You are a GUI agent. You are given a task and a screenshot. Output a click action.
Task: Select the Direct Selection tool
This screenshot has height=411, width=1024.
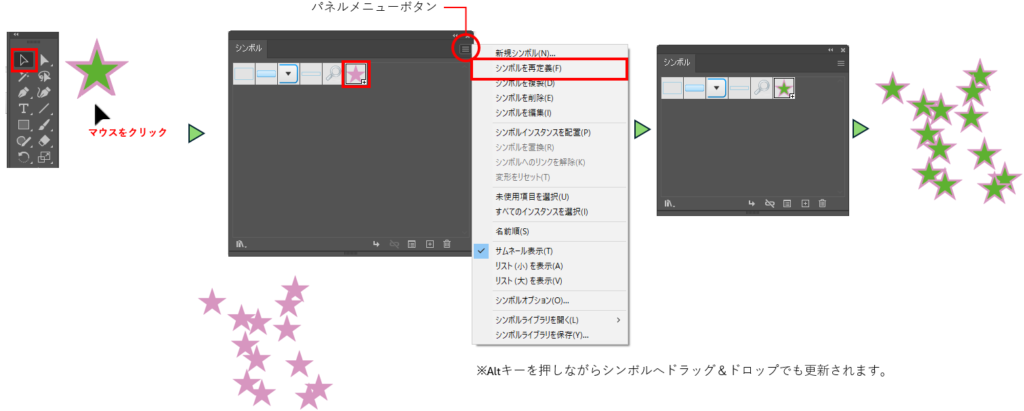point(45,61)
